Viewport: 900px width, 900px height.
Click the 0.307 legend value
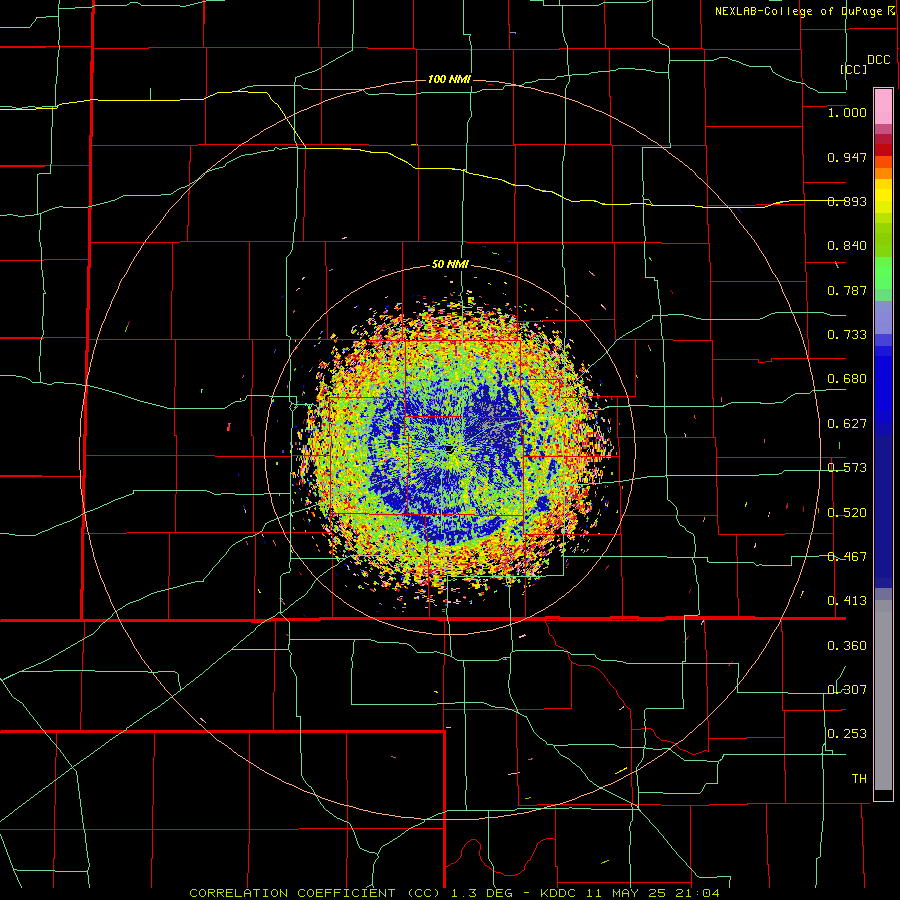point(847,690)
